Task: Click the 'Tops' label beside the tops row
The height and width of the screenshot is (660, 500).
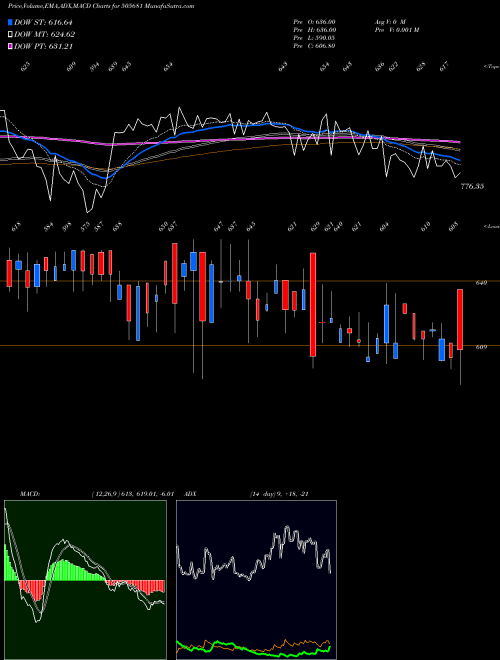Action: click(x=491, y=67)
